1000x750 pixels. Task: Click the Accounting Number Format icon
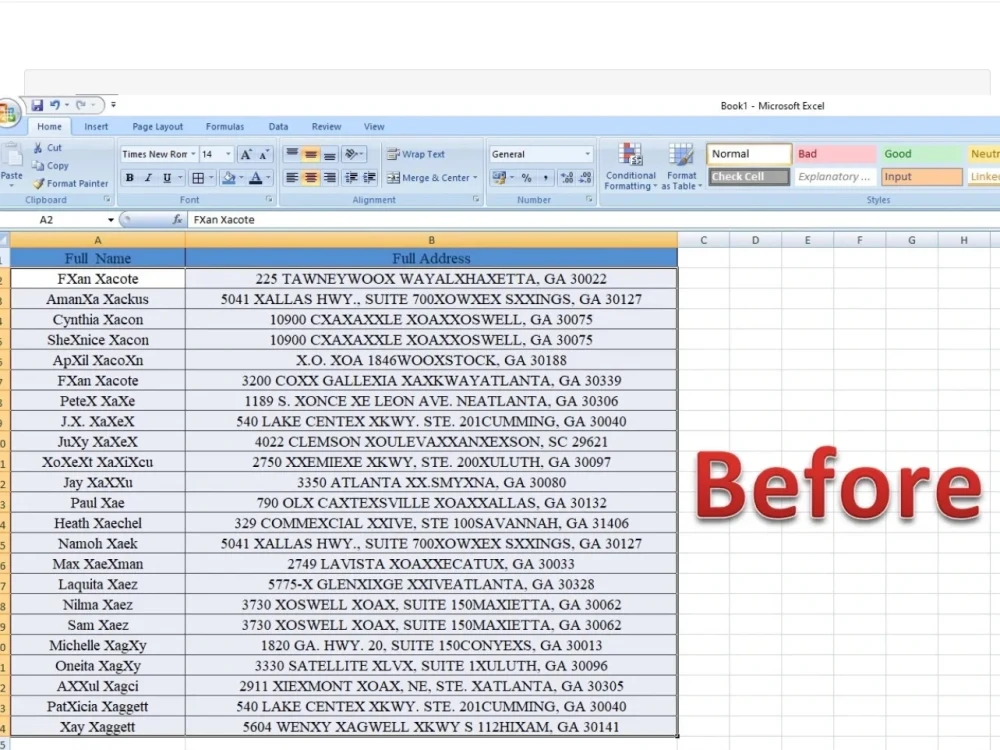click(499, 178)
